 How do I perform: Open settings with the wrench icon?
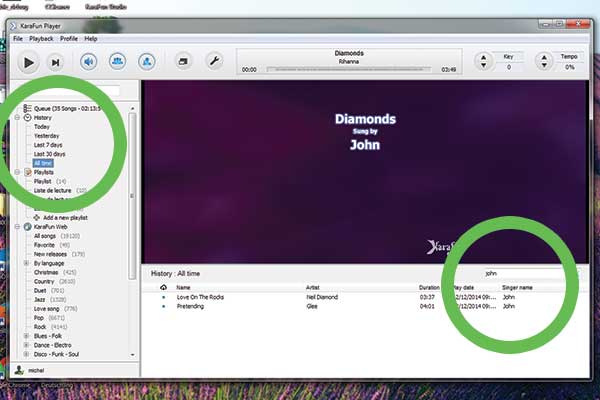point(214,61)
